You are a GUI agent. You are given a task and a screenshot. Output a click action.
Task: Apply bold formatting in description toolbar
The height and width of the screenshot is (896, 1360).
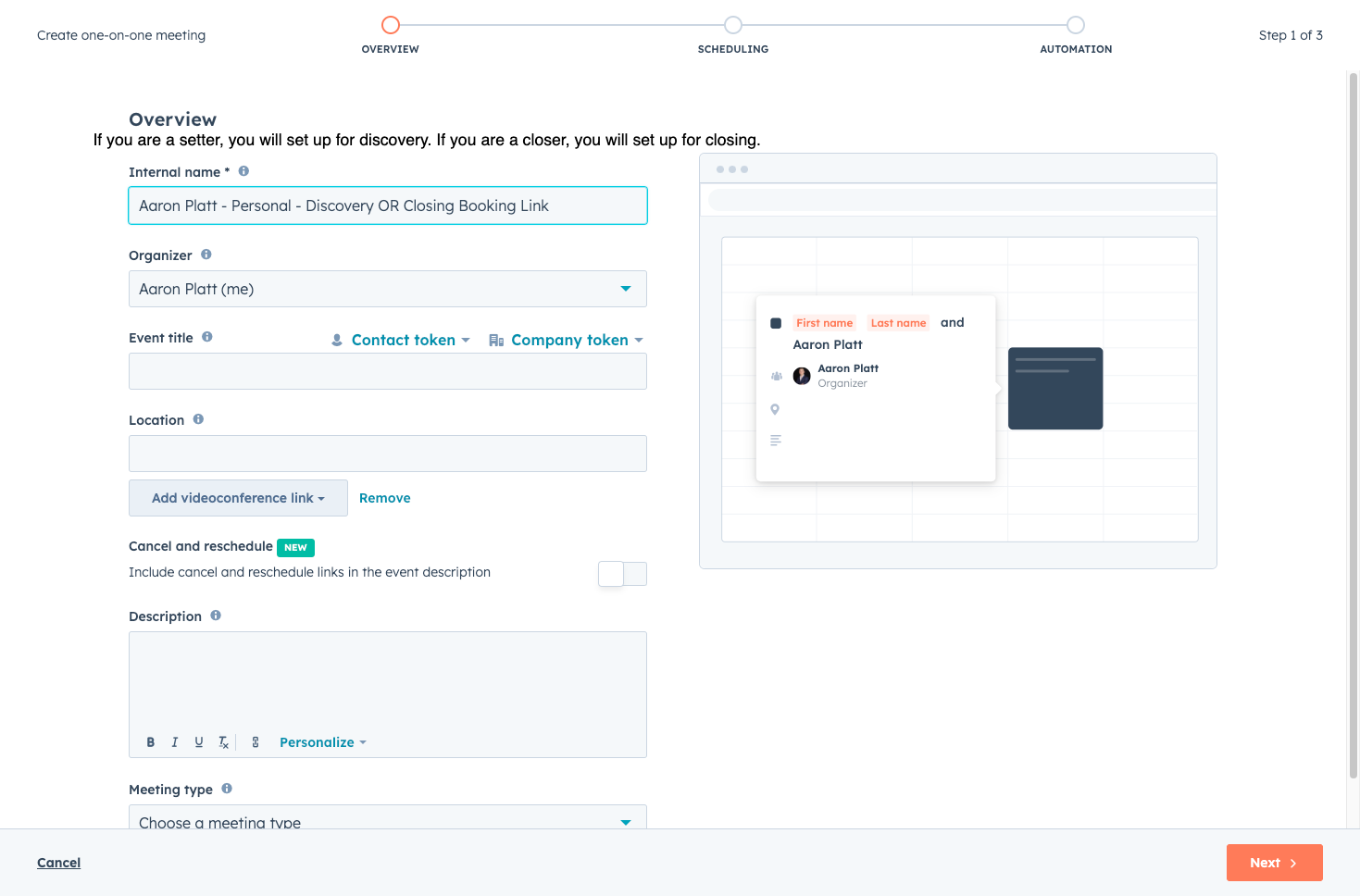pos(151,742)
